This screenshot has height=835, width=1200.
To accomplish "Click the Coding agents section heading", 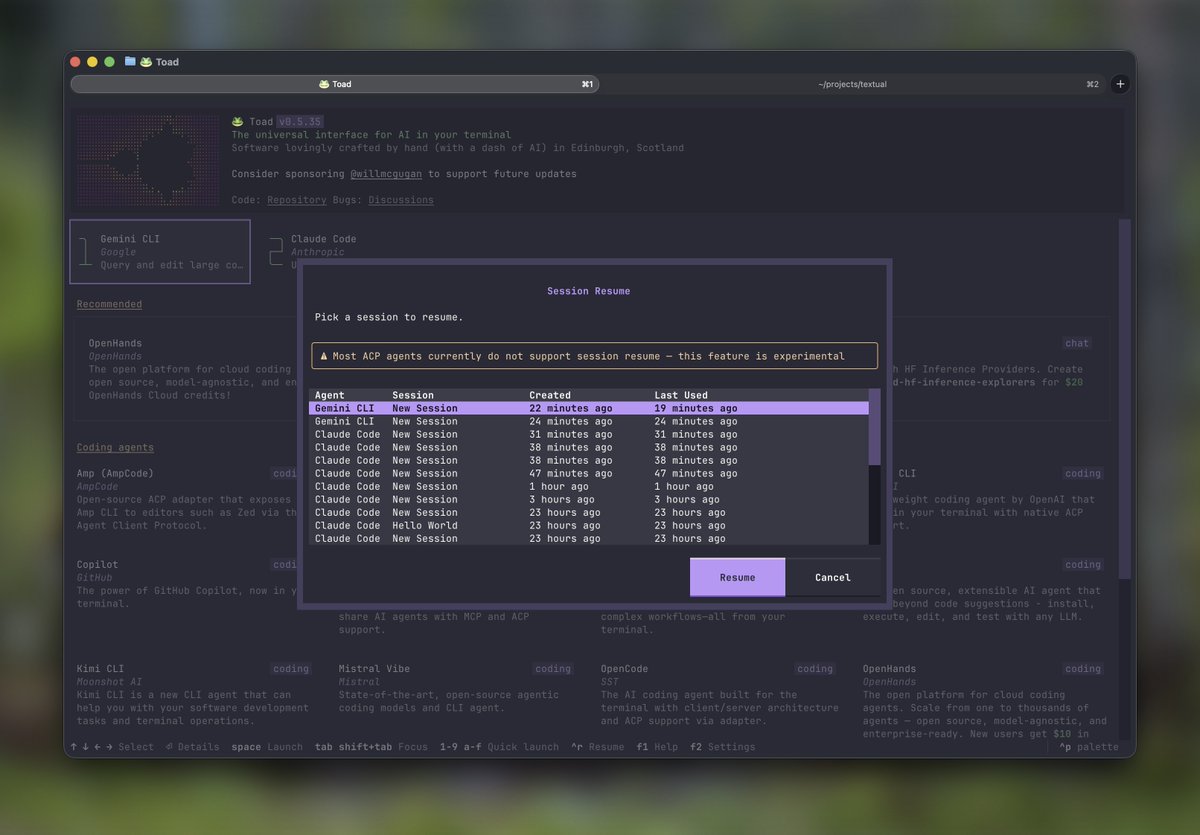I will 115,447.
